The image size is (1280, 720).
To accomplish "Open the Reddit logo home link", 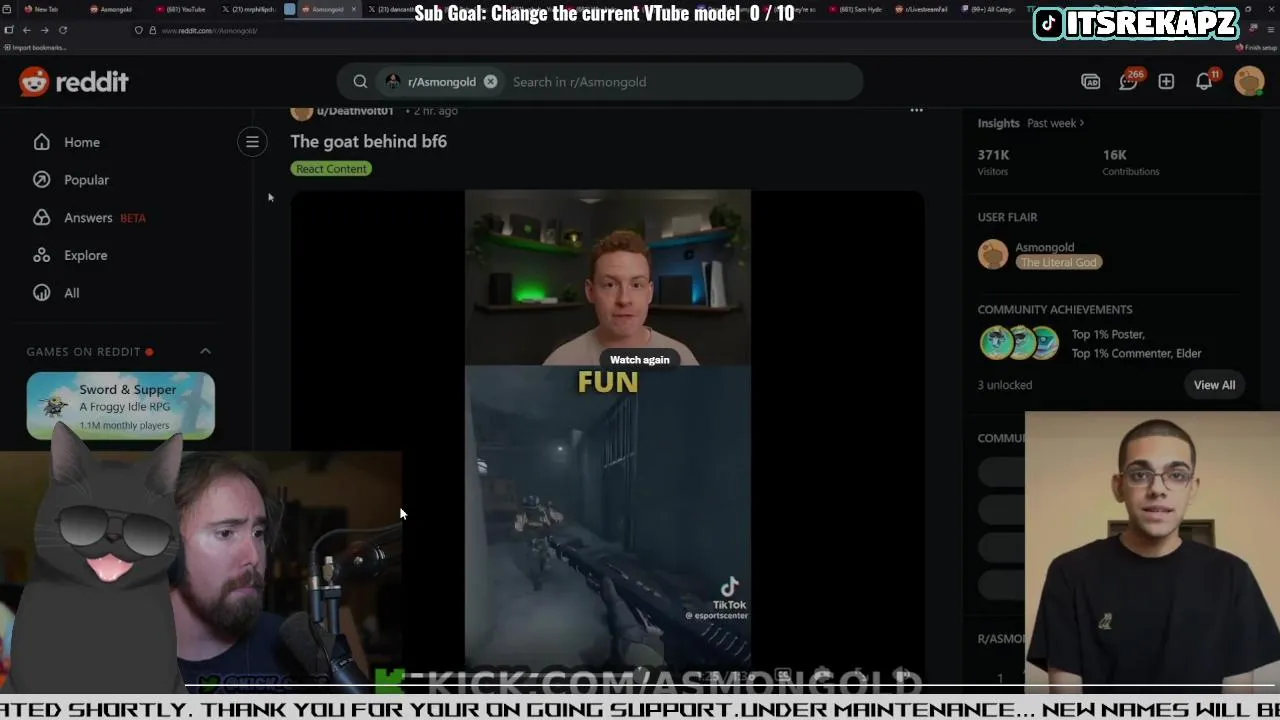I will 74,82.
